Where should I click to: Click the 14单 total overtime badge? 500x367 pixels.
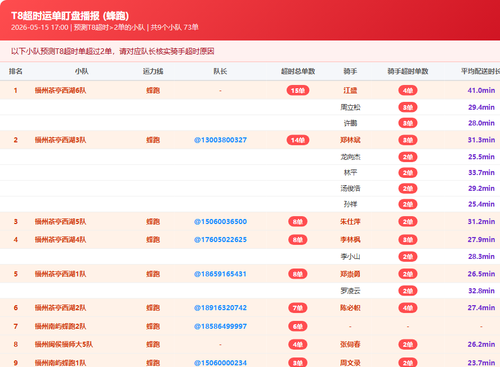298,140
